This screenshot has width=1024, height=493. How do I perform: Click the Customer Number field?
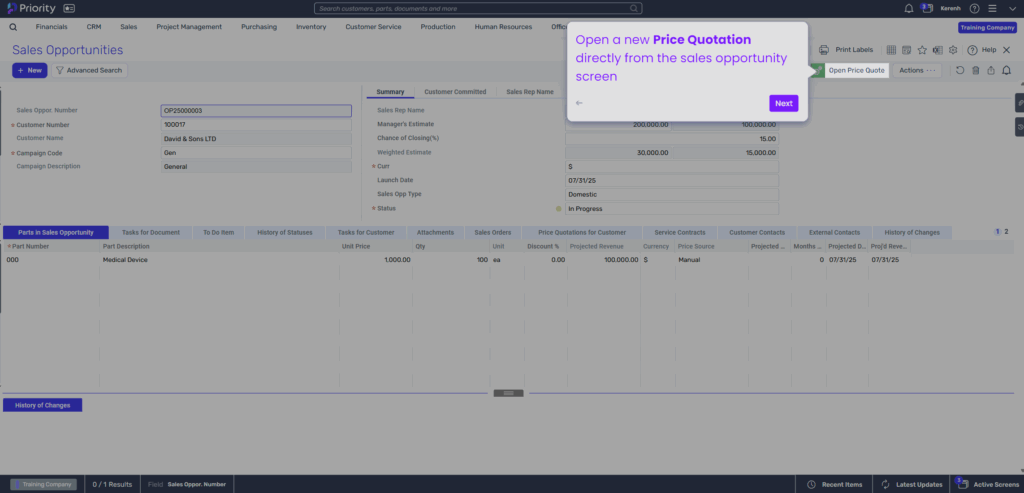(x=256, y=125)
